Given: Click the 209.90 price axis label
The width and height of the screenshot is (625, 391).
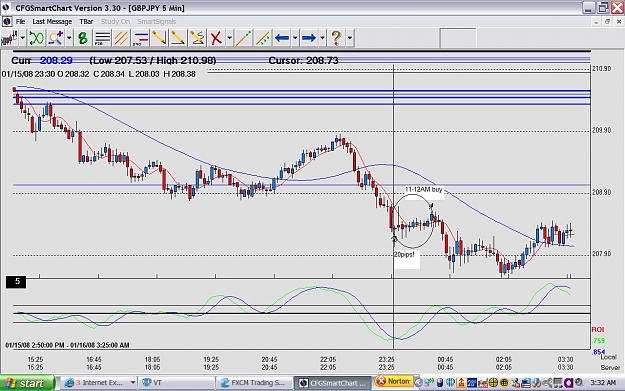Looking at the screenshot, I should 601,131.
